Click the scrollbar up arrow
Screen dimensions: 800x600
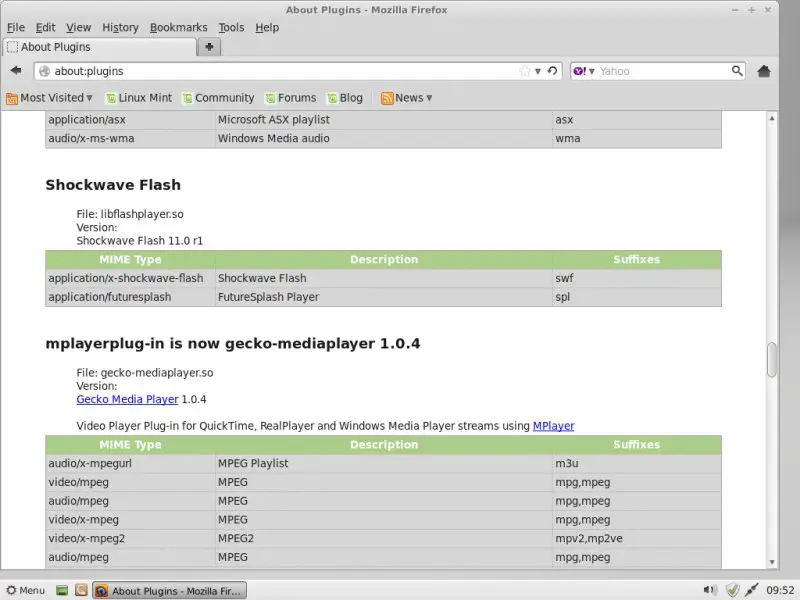(771, 118)
